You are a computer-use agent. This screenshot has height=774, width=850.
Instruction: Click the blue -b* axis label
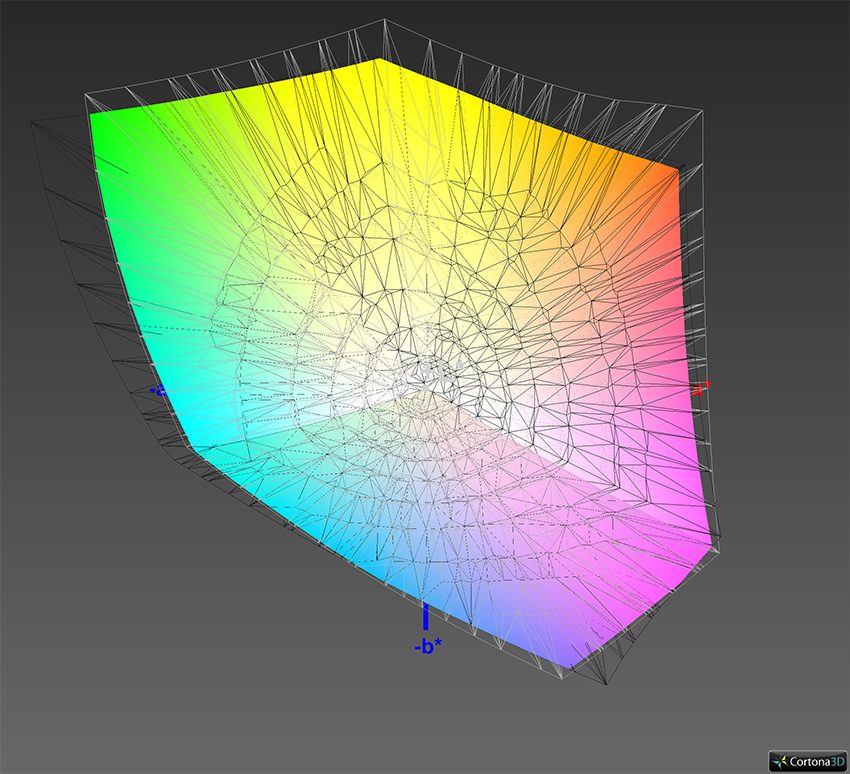(x=428, y=646)
